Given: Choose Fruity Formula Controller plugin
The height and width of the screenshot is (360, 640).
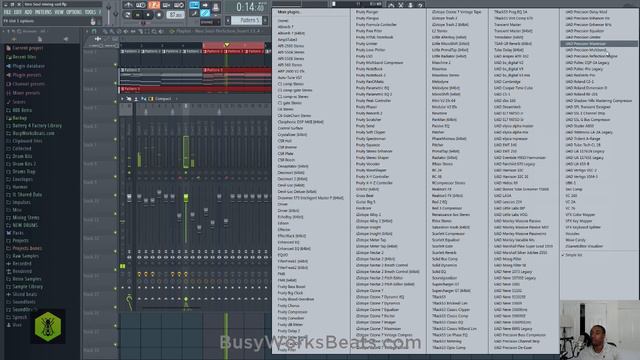Looking at the screenshot, I should tap(376, 24).
